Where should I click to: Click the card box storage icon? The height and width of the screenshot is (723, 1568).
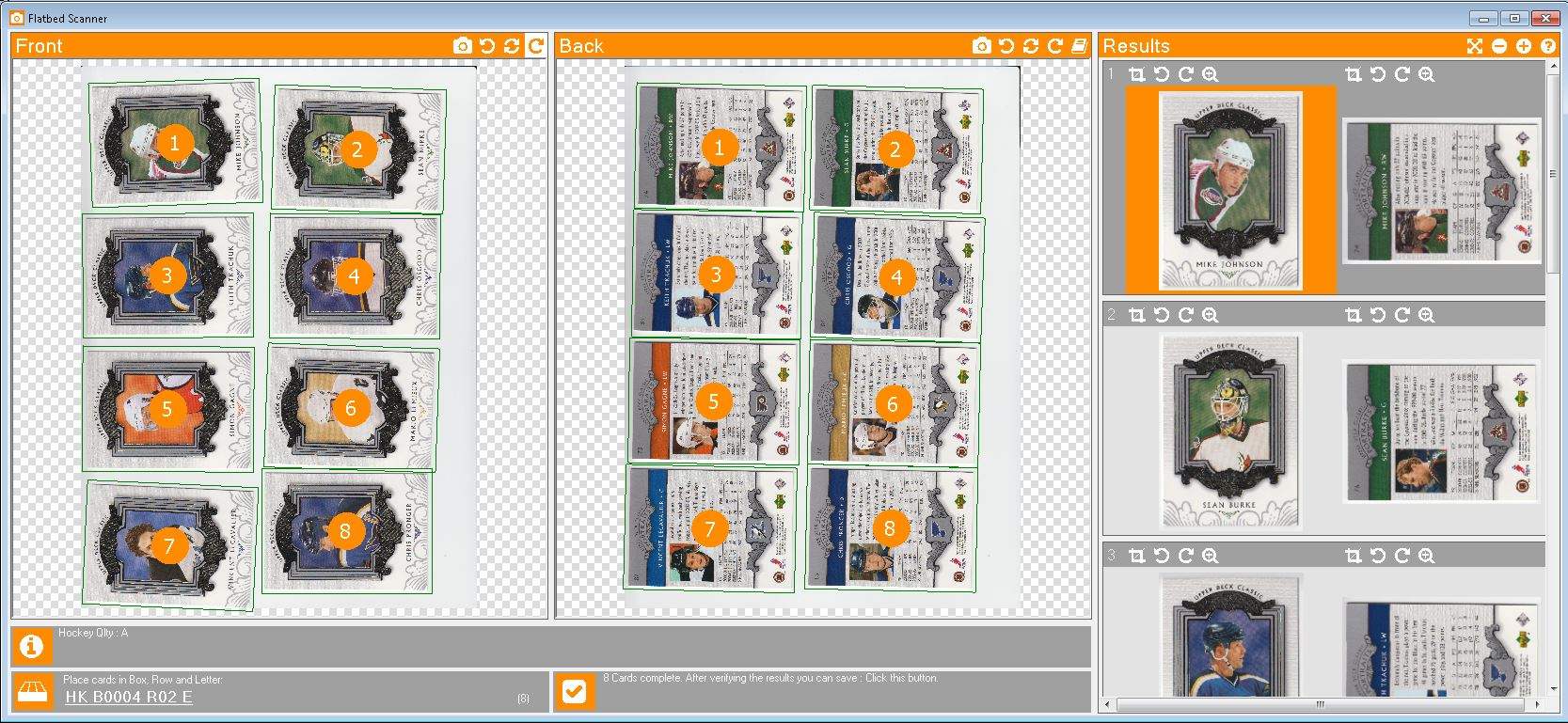coord(31,691)
